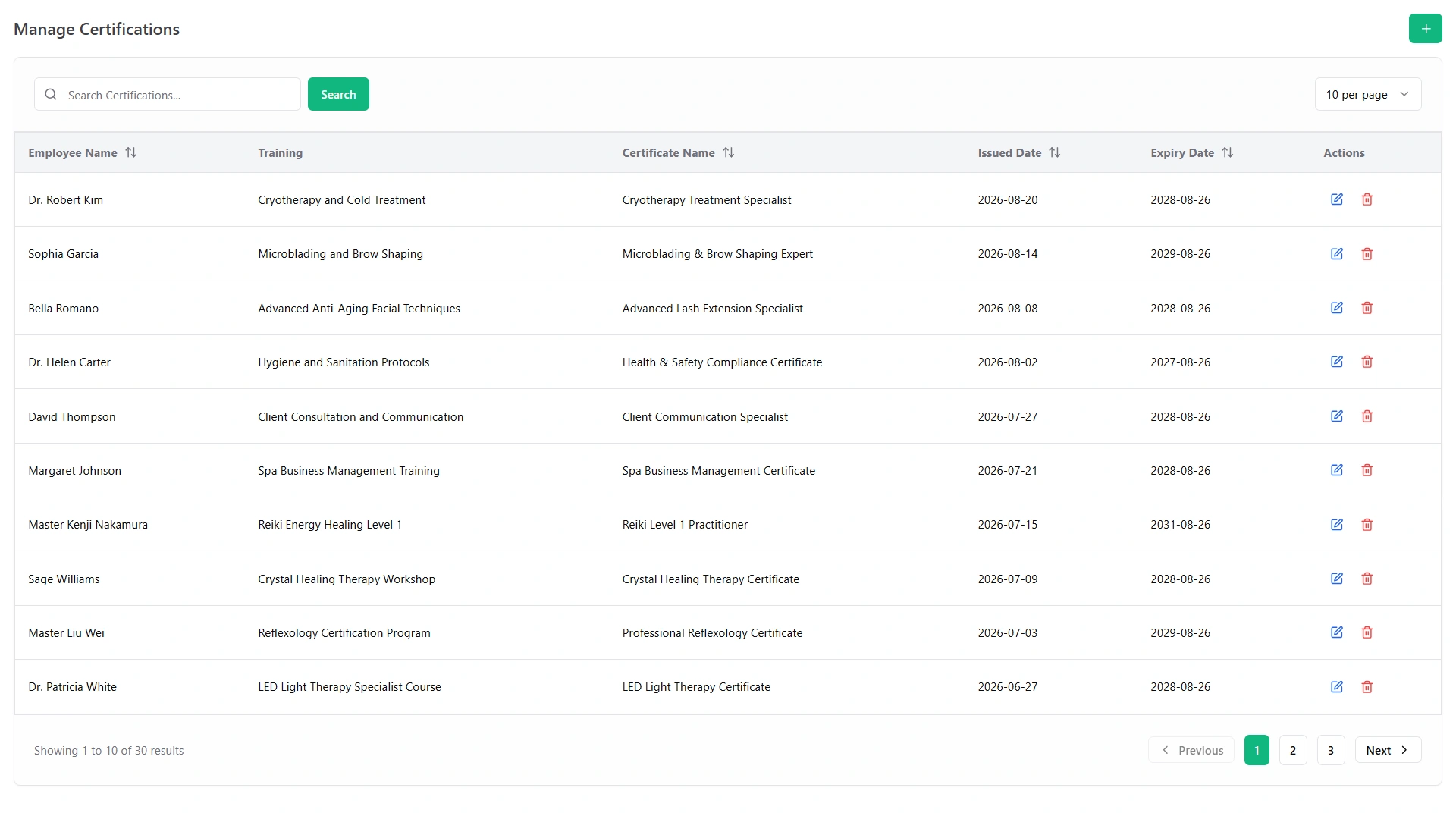The height and width of the screenshot is (819, 1456).
Task: Click issued date 2026-08-20
Action: (x=1007, y=200)
